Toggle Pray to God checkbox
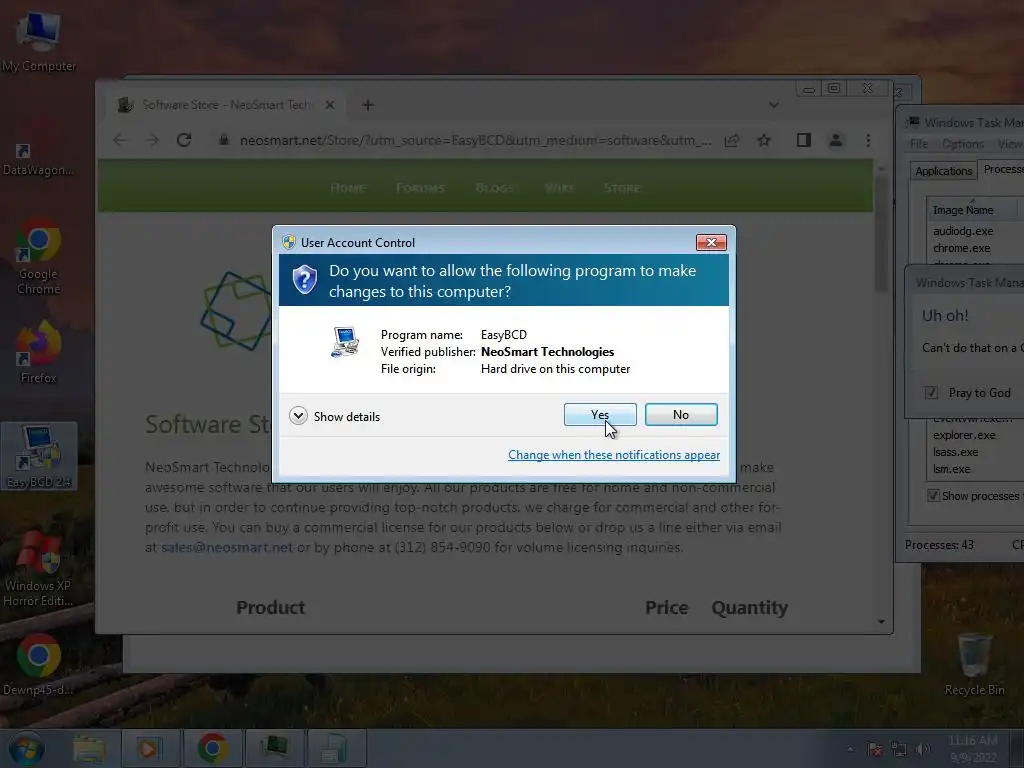 pos(931,392)
